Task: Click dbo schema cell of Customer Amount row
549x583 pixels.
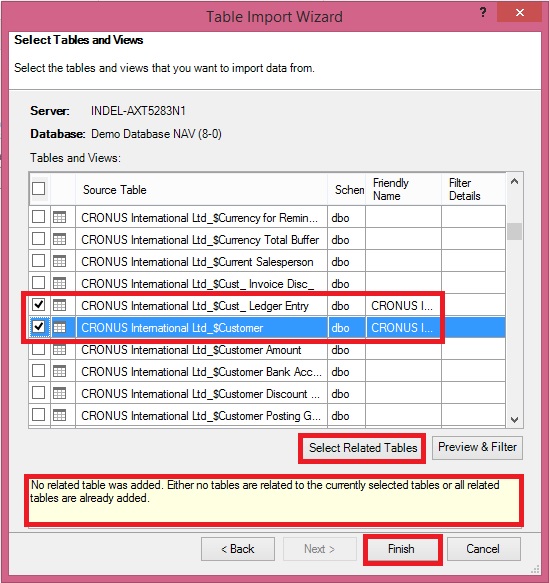Action: point(346,350)
